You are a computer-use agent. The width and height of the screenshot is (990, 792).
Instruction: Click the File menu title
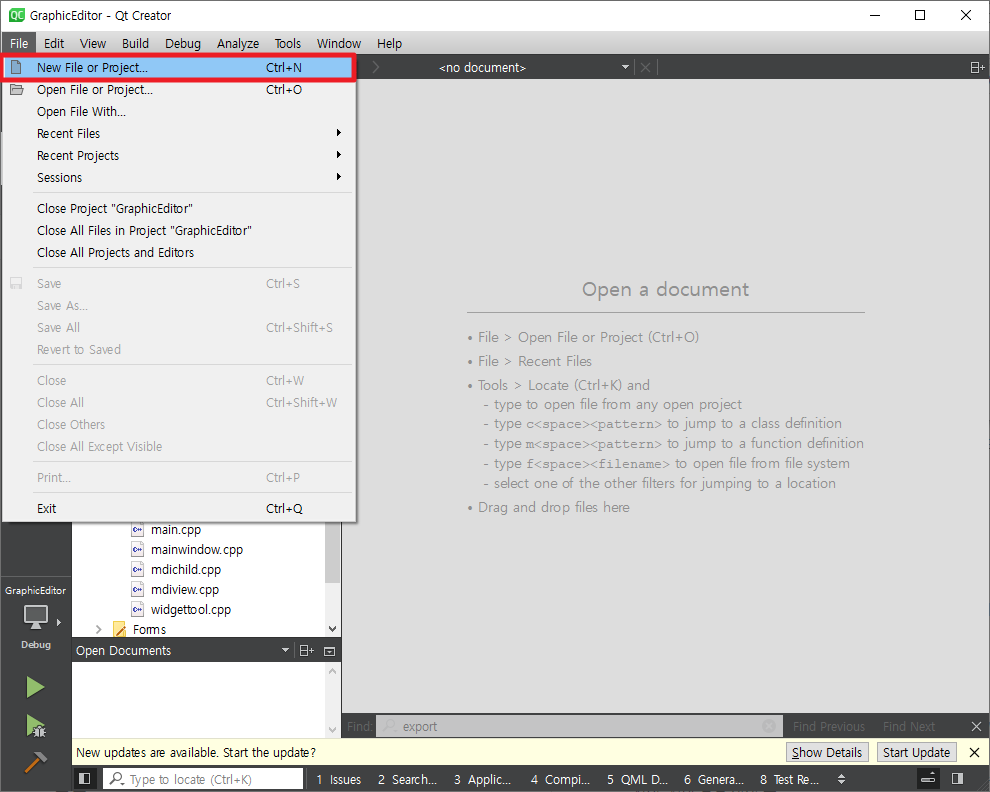[x=19, y=44]
